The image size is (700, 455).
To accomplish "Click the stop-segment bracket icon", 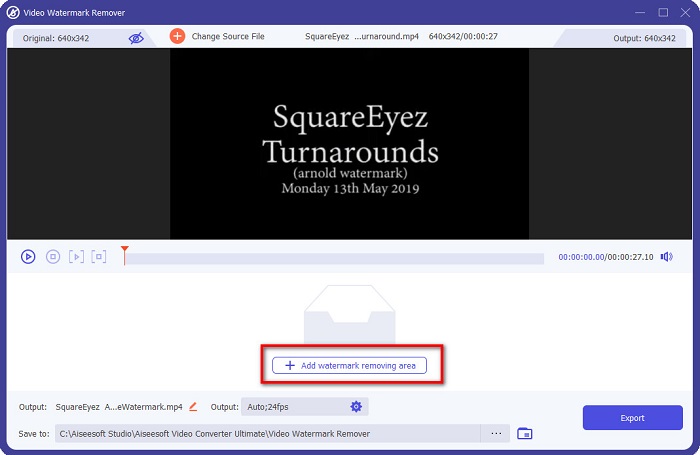I will (99, 257).
